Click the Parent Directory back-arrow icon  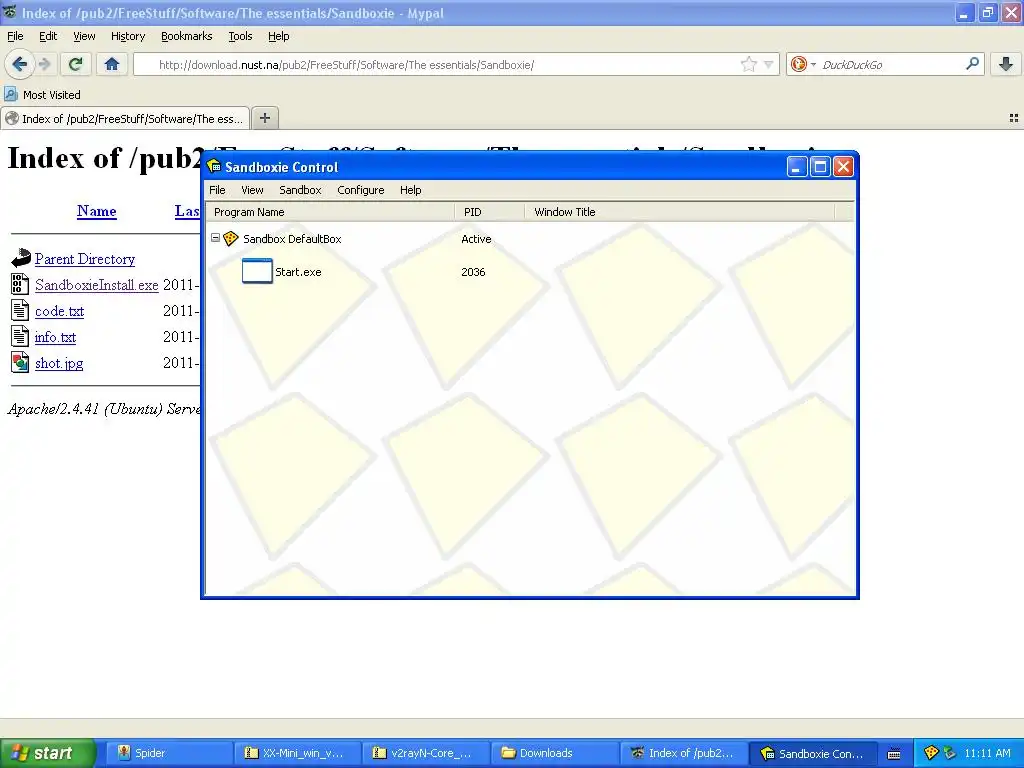coord(21,258)
